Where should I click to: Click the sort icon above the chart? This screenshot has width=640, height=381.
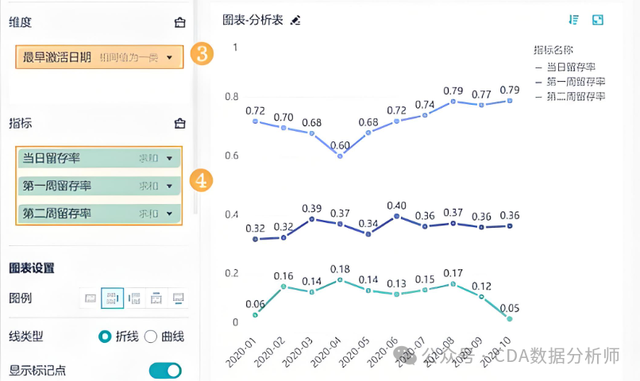pos(574,20)
